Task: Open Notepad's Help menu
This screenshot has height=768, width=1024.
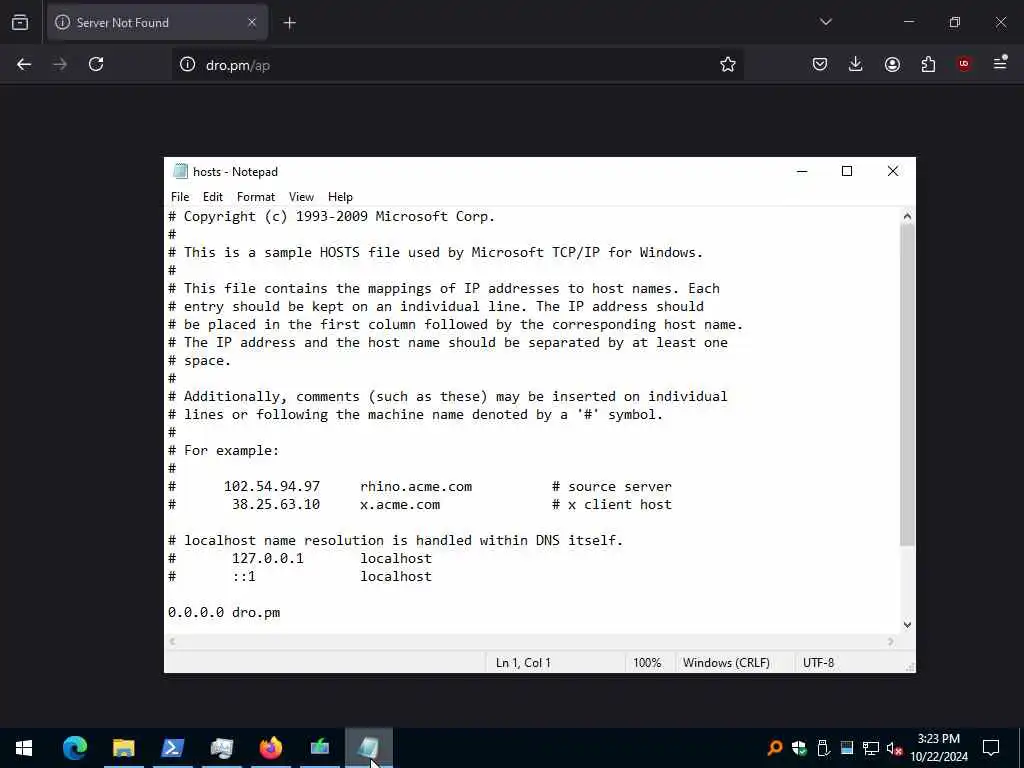Action: pyautogui.click(x=340, y=197)
